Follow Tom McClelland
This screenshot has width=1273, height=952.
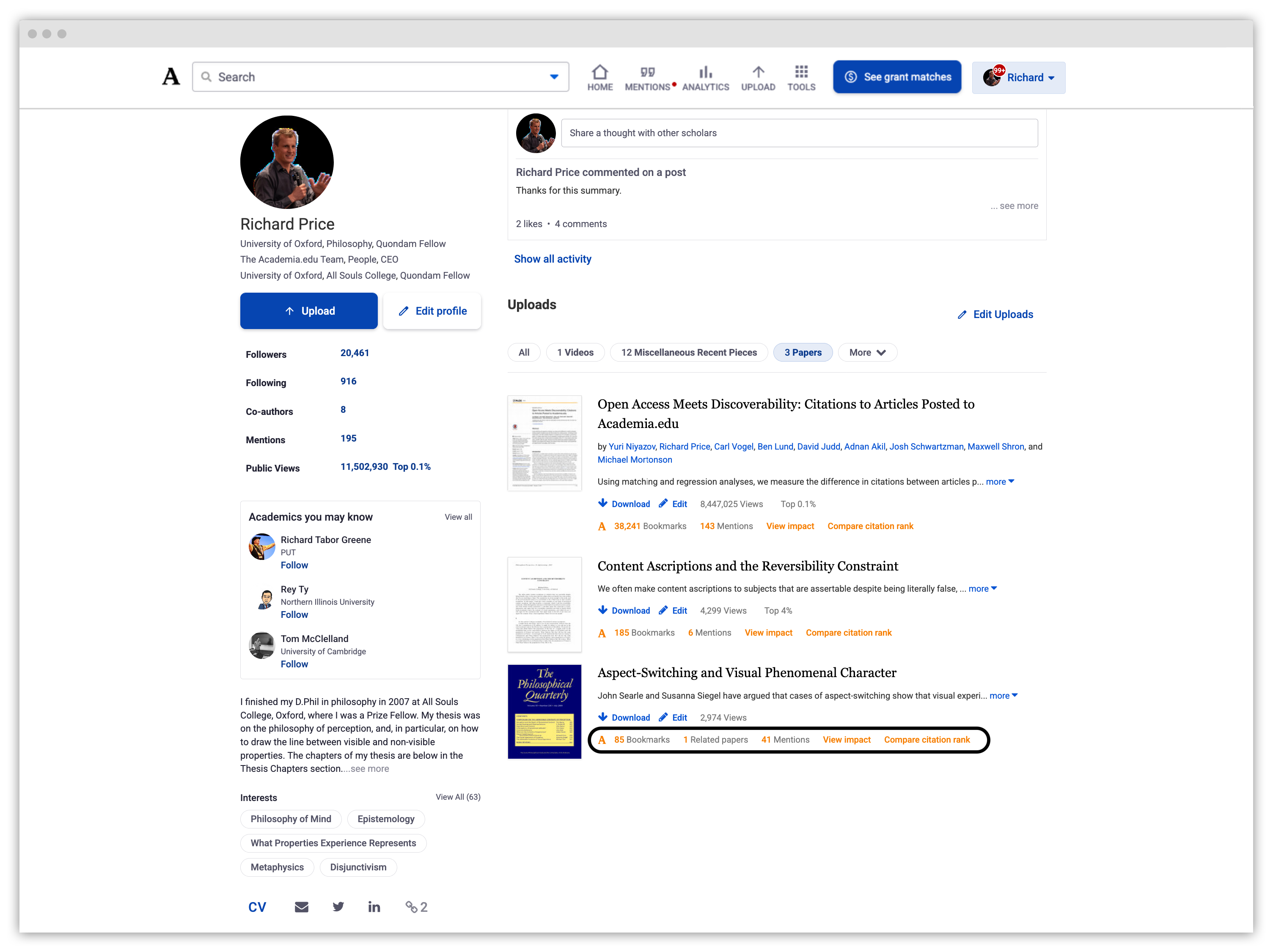pyautogui.click(x=294, y=664)
